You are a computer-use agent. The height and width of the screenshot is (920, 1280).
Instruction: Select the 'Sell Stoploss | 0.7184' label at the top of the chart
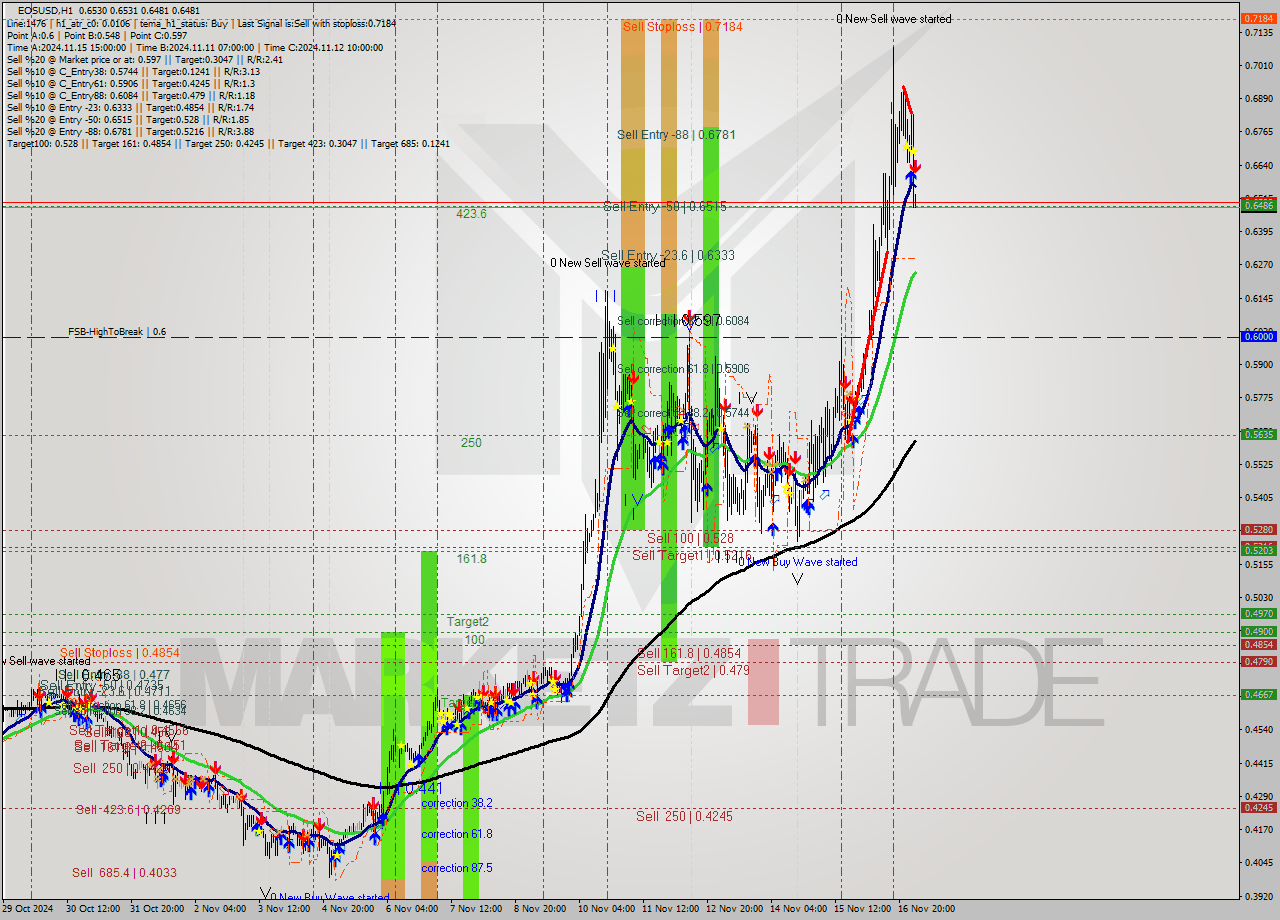682,27
